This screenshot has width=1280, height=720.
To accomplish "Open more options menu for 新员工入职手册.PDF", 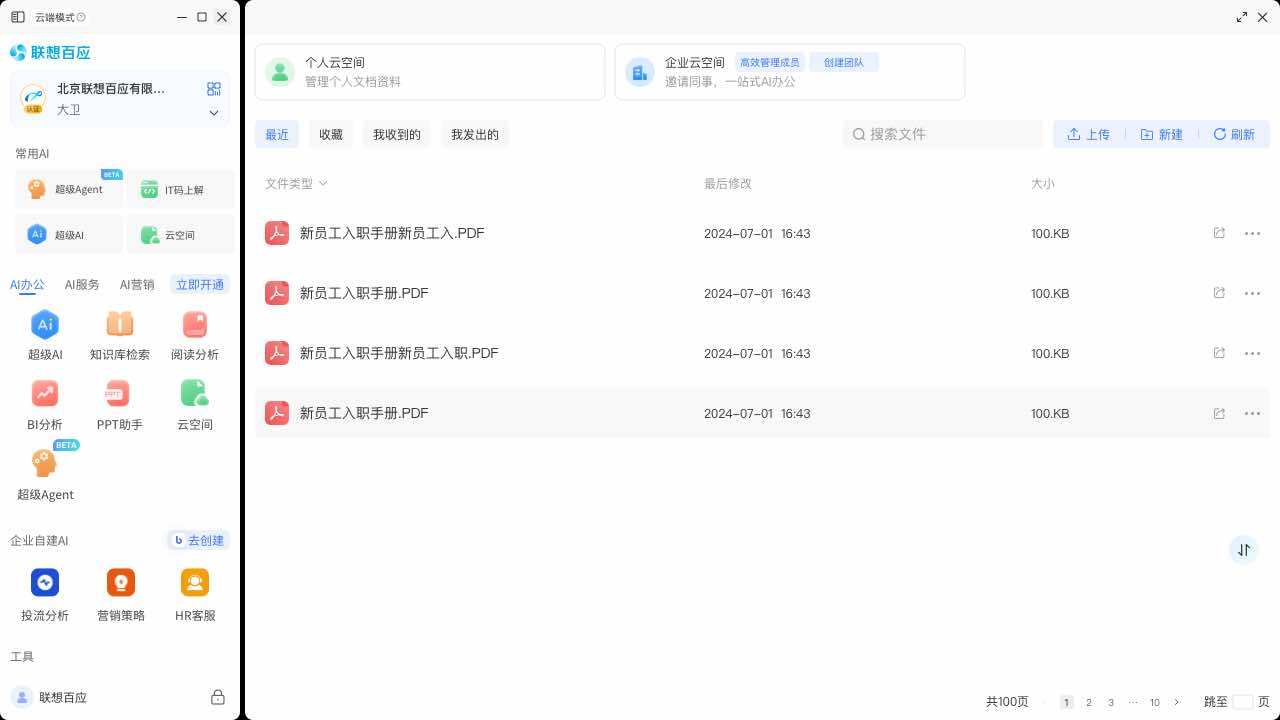I will click(1252, 293).
